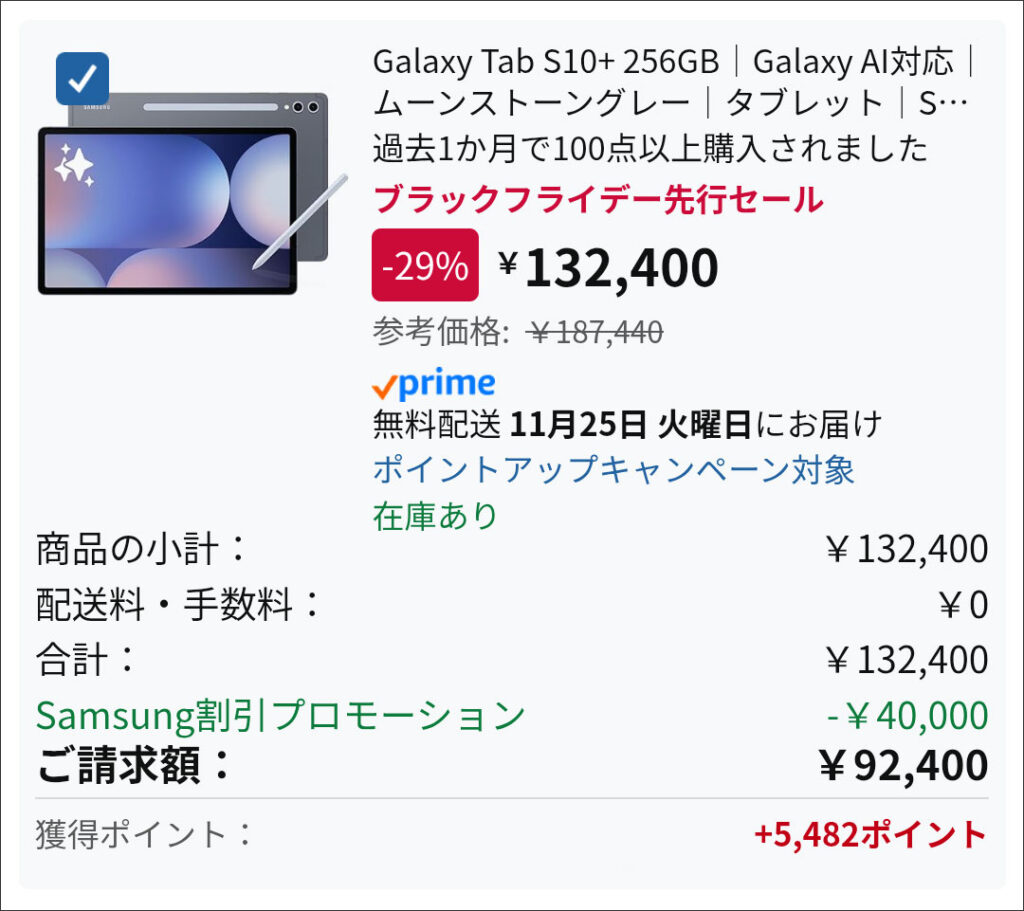Click the ブラックフライデー先行セール label

coord(597,200)
